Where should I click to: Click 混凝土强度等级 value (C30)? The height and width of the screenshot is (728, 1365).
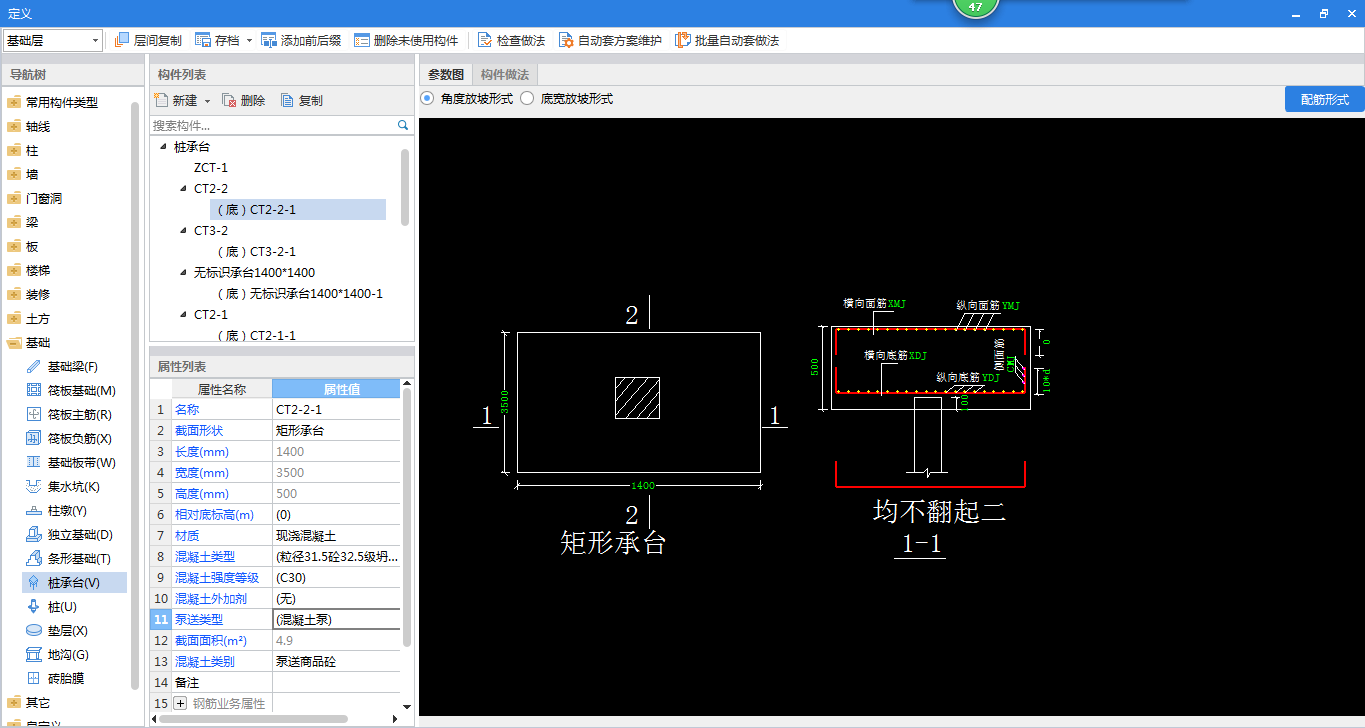click(x=336, y=577)
